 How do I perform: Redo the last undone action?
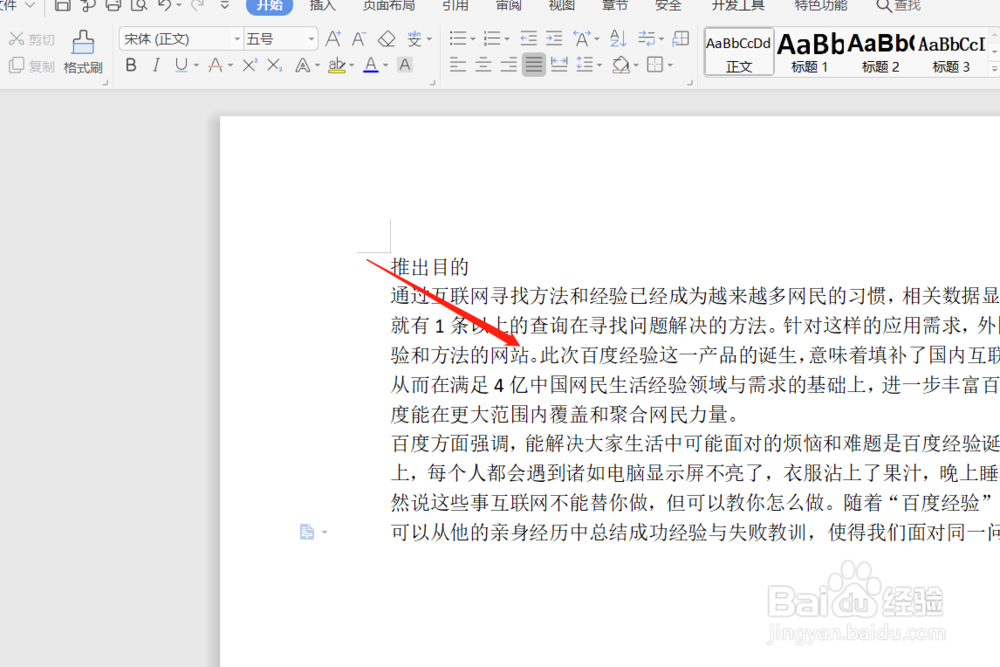(198, 5)
